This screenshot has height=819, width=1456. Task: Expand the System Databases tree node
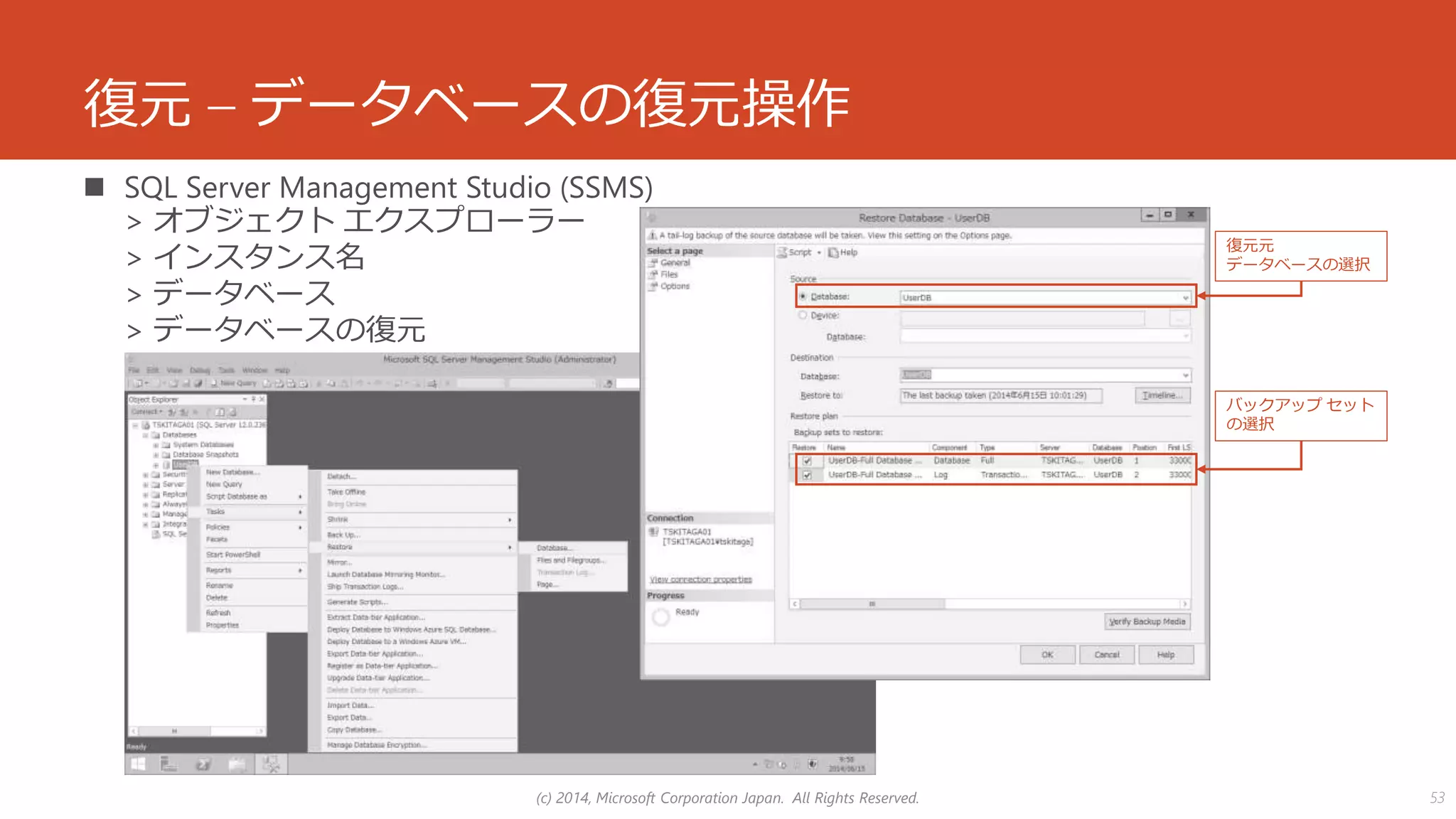pyautogui.click(x=156, y=445)
